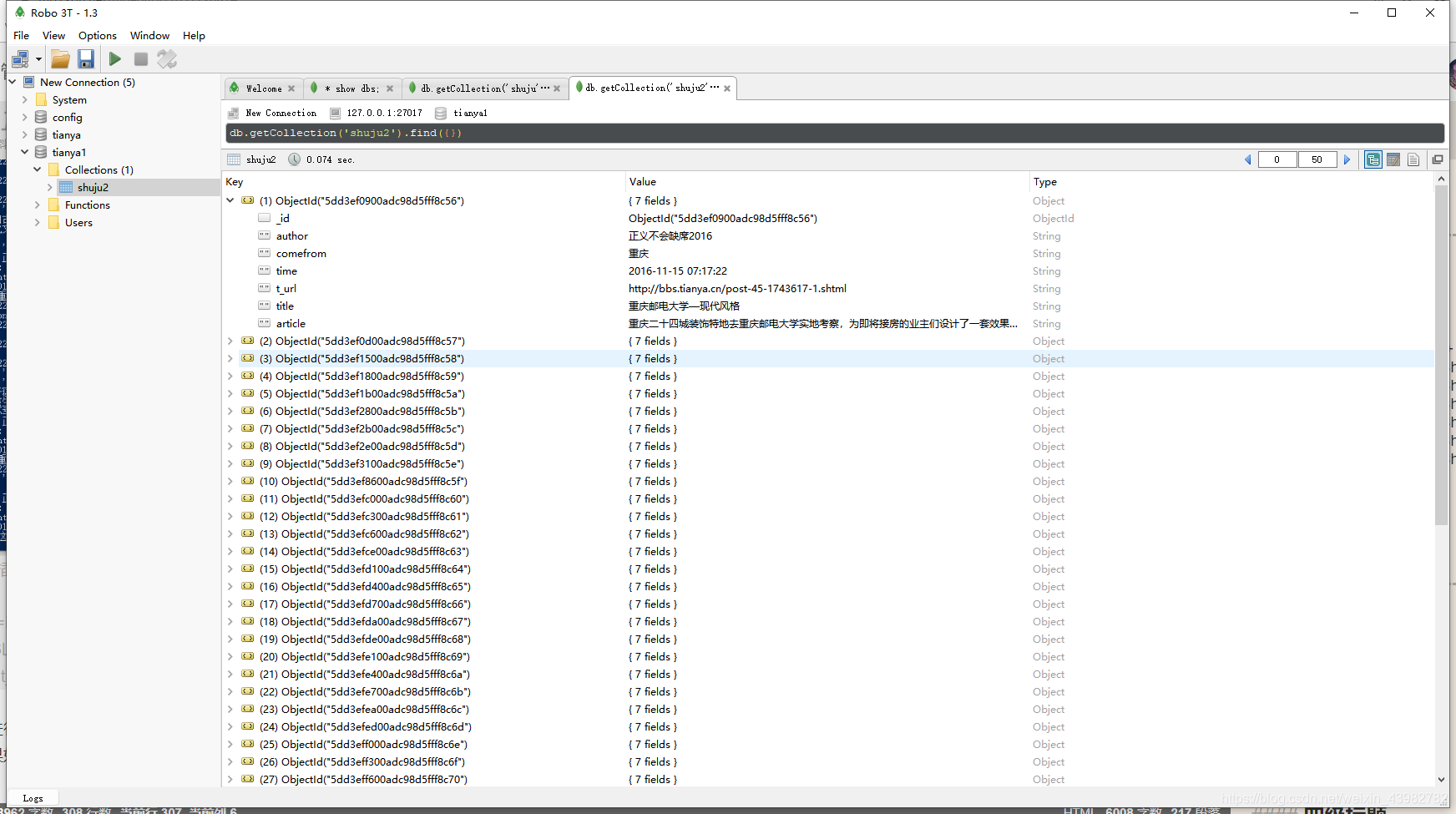Click the document icon for row (15)

(248, 569)
